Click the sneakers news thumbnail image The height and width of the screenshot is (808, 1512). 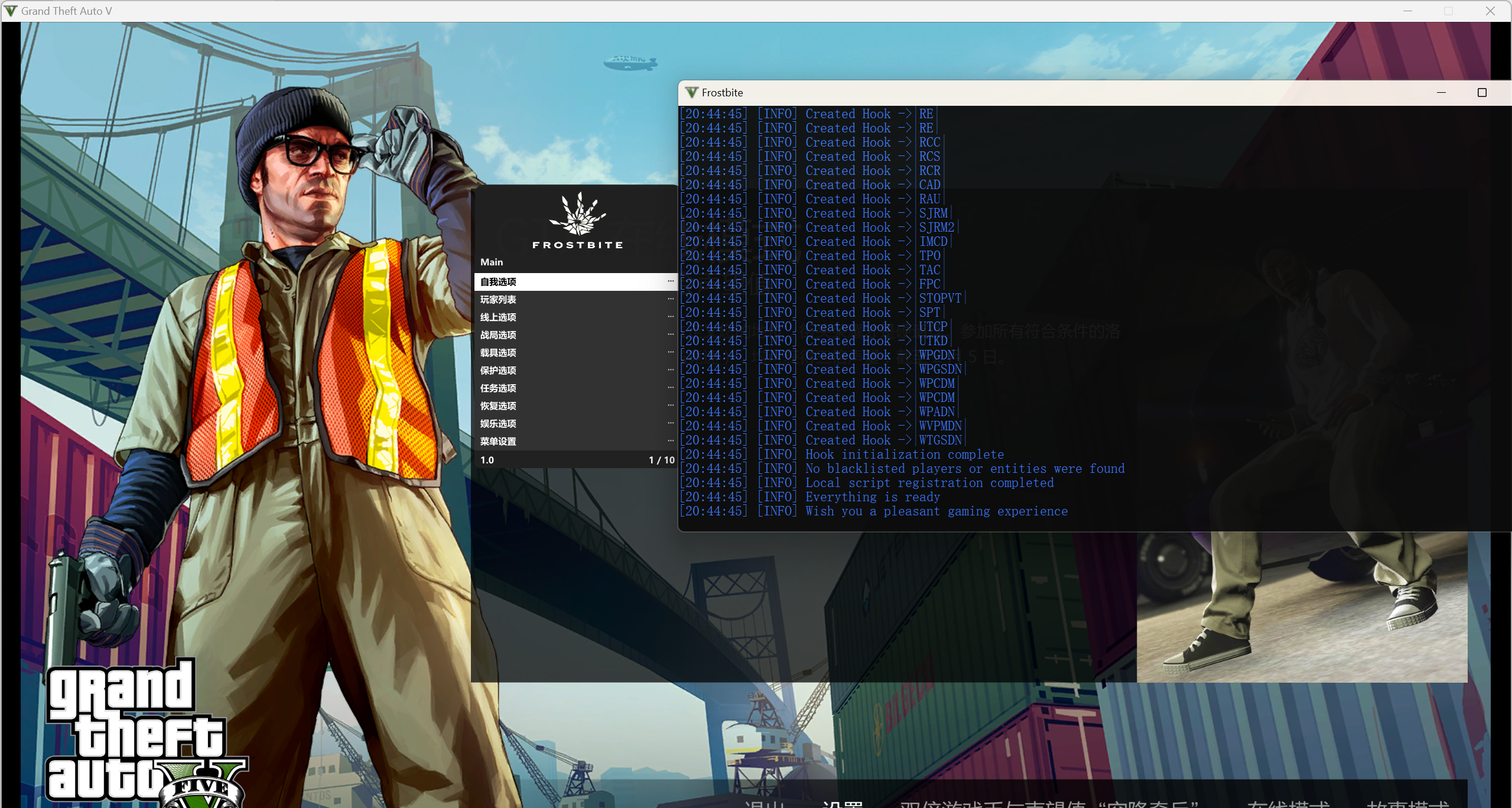click(1301, 606)
